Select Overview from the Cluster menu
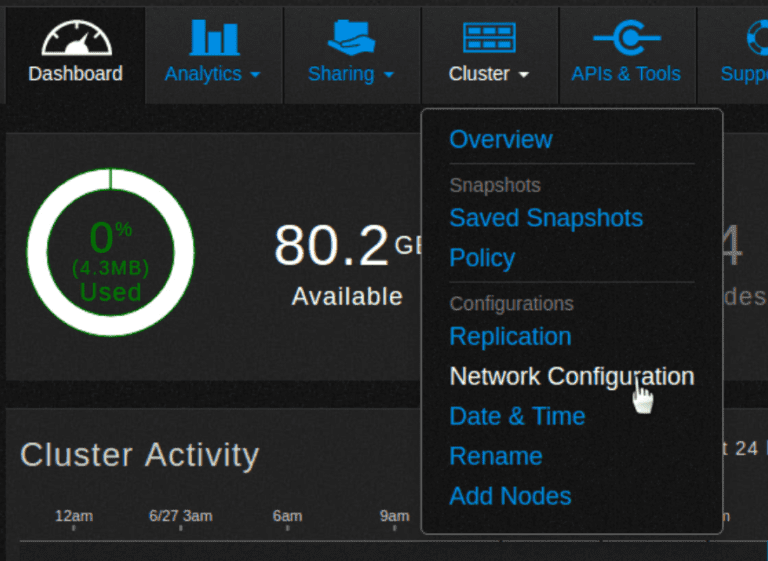Screen dimensions: 768x561 click(500, 139)
